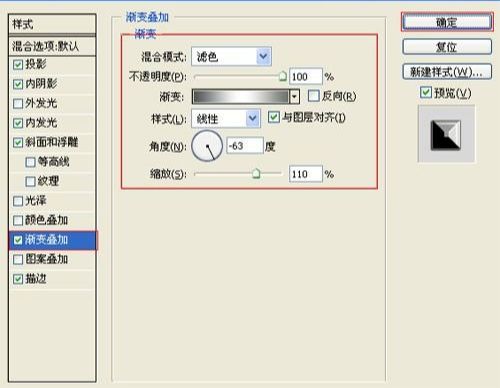Click the 新建样式(W)... button

click(447, 72)
